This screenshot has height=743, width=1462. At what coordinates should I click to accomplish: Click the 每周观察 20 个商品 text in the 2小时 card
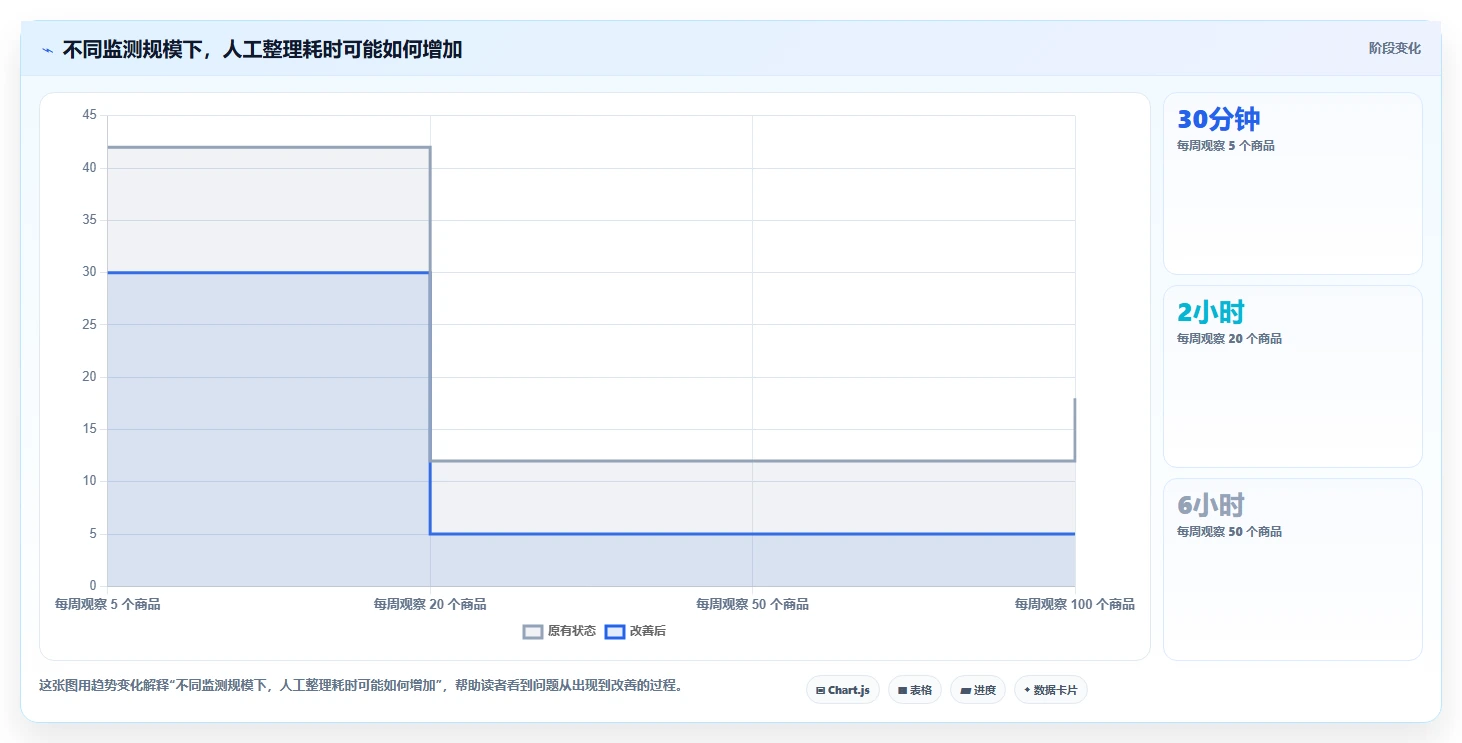[x=1229, y=339]
